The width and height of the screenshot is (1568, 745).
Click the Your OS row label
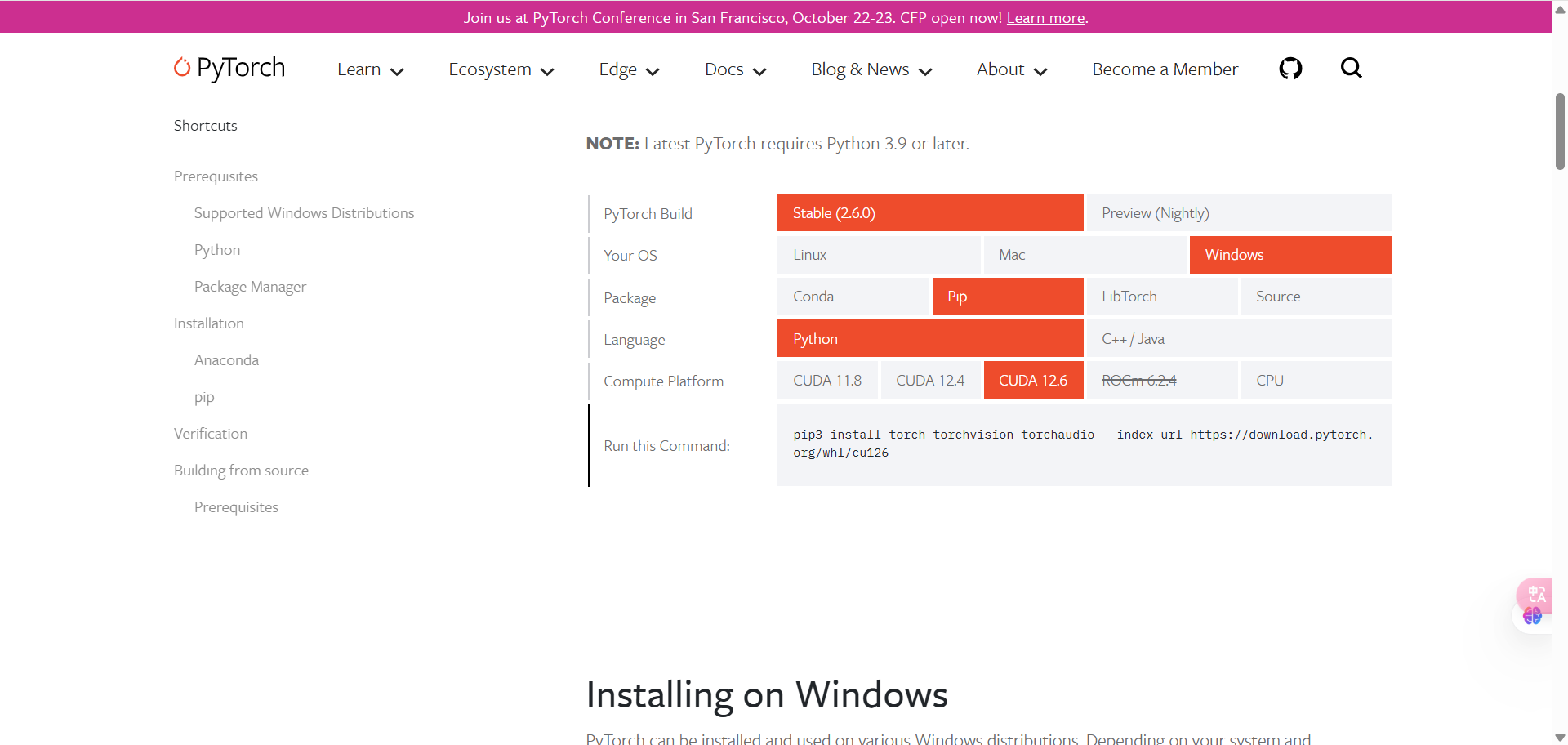[630, 256]
